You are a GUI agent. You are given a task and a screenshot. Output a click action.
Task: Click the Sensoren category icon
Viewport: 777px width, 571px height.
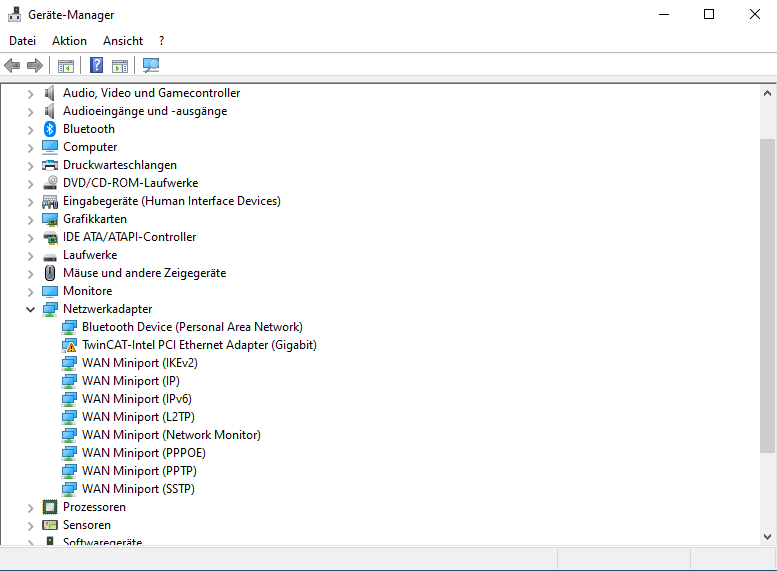click(50, 525)
